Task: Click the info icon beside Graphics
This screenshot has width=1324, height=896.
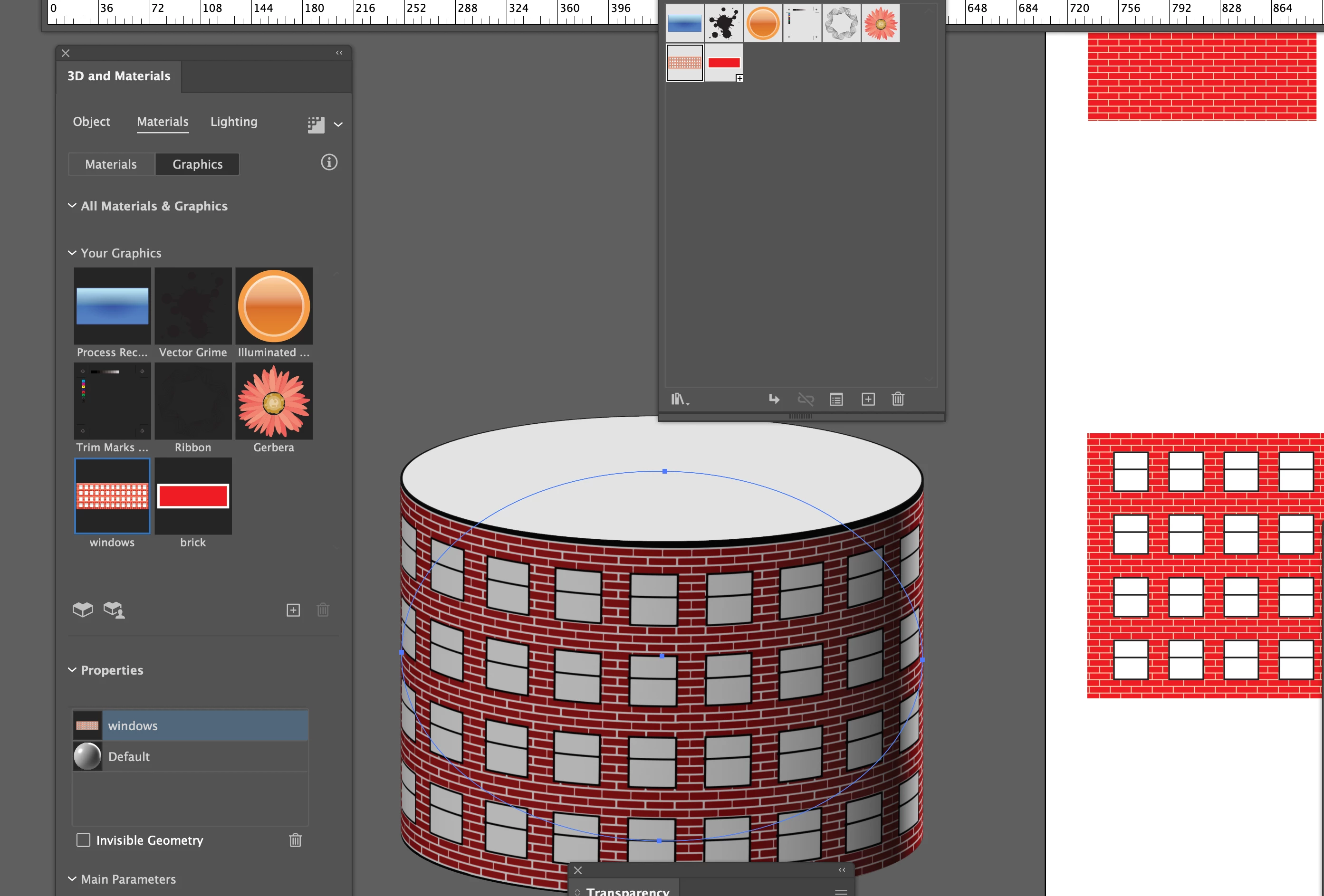Action: point(329,162)
